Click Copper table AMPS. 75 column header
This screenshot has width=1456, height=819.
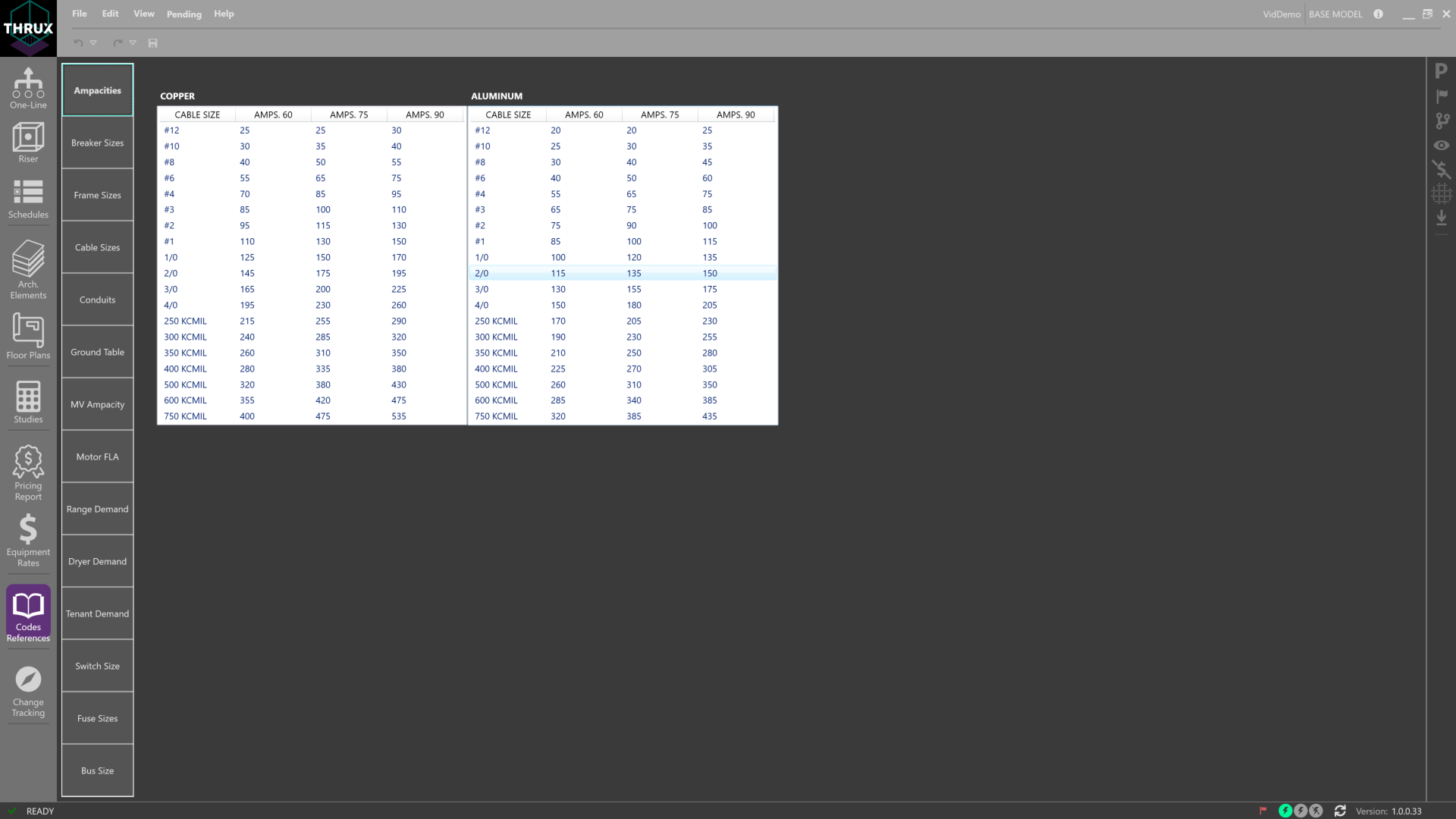click(x=349, y=115)
